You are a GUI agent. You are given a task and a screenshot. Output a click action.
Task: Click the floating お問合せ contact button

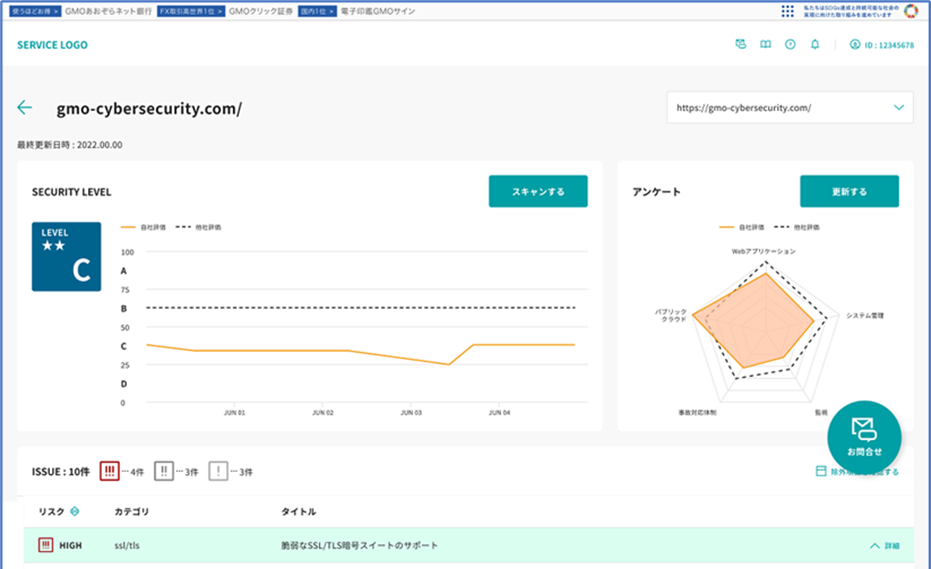point(864,437)
